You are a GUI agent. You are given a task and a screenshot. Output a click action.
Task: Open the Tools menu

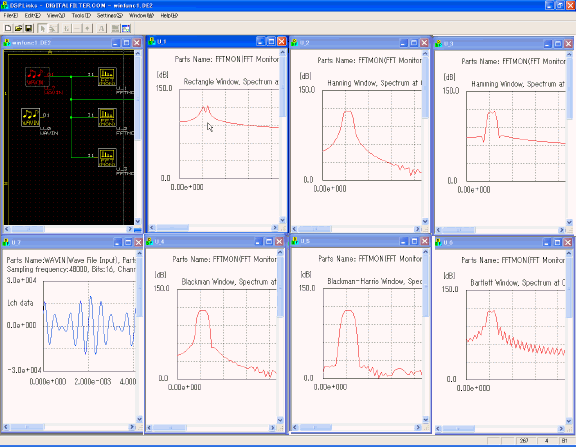81,15
